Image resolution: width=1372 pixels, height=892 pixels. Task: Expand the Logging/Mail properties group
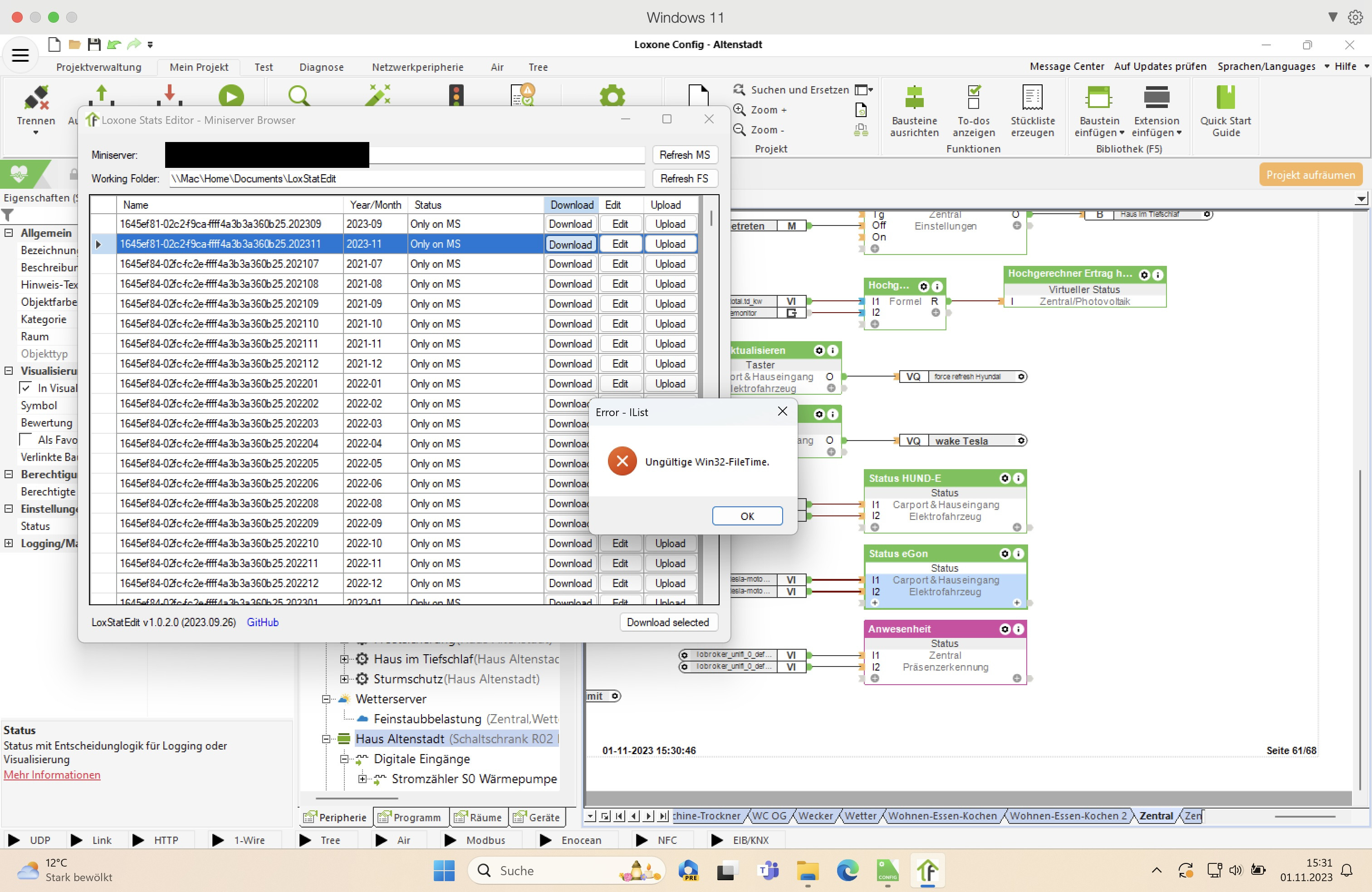coord(9,543)
